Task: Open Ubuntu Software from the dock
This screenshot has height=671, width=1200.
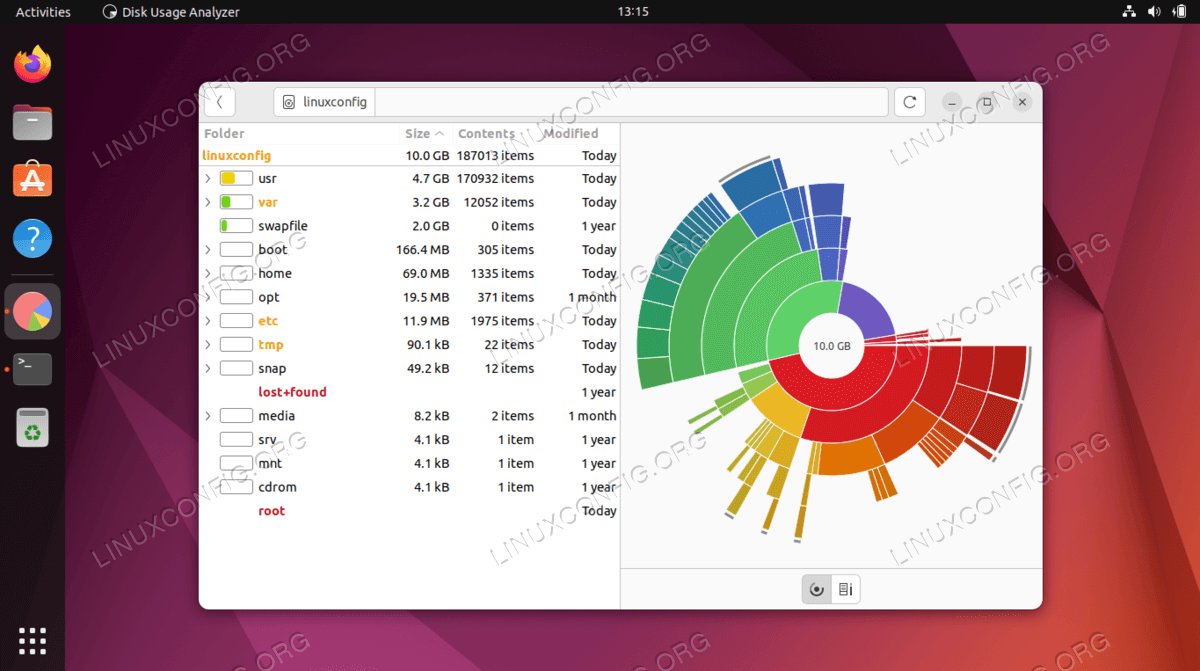Action: coord(33,181)
